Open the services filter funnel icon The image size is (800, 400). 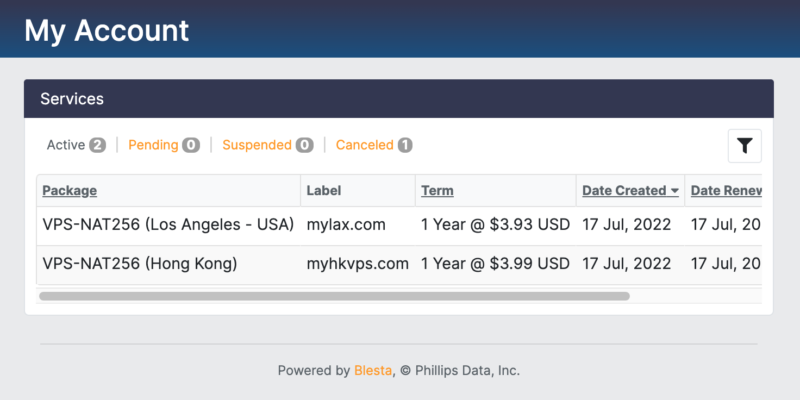click(x=744, y=146)
